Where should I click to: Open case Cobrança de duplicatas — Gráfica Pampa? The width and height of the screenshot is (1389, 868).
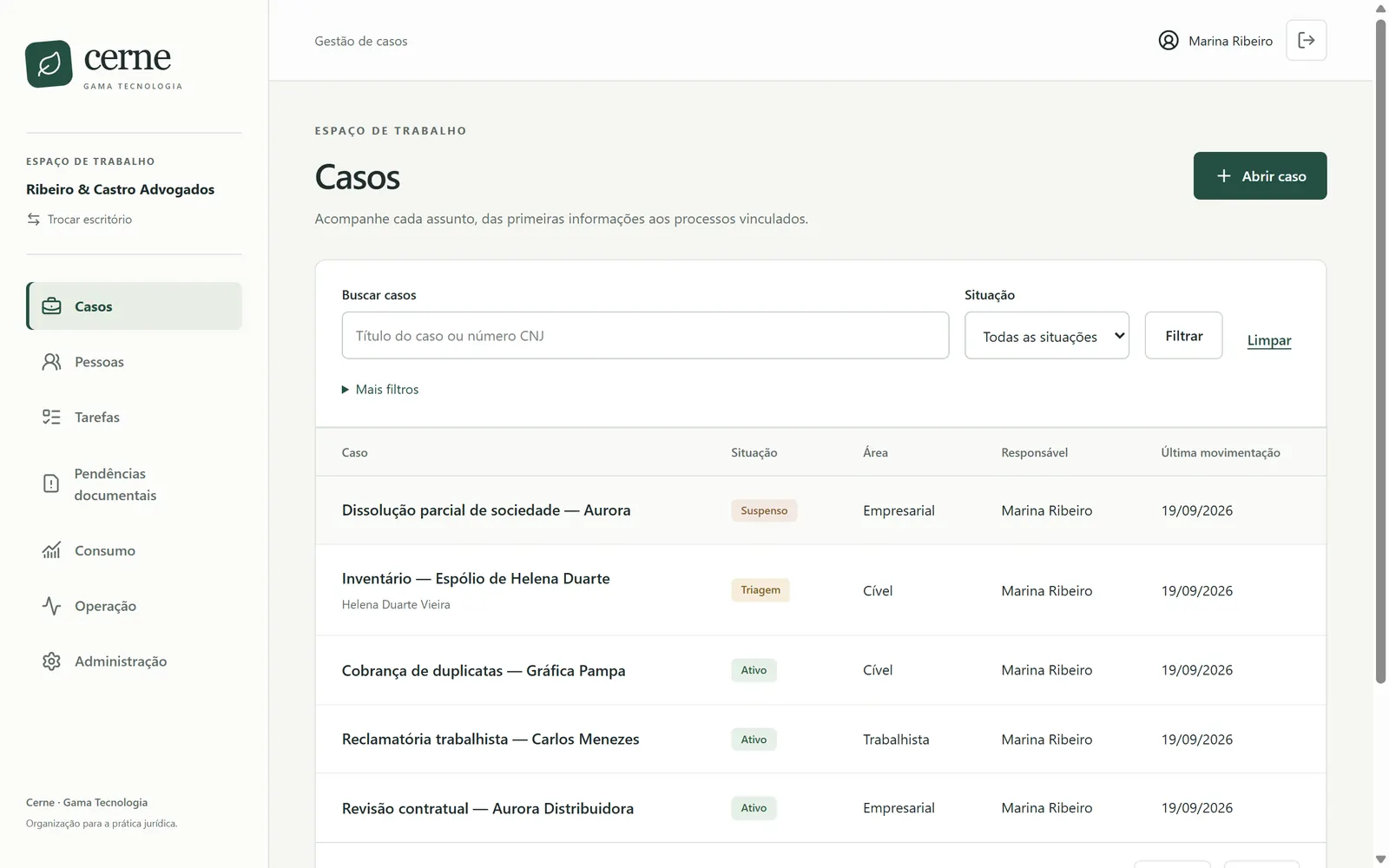point(484,671)
